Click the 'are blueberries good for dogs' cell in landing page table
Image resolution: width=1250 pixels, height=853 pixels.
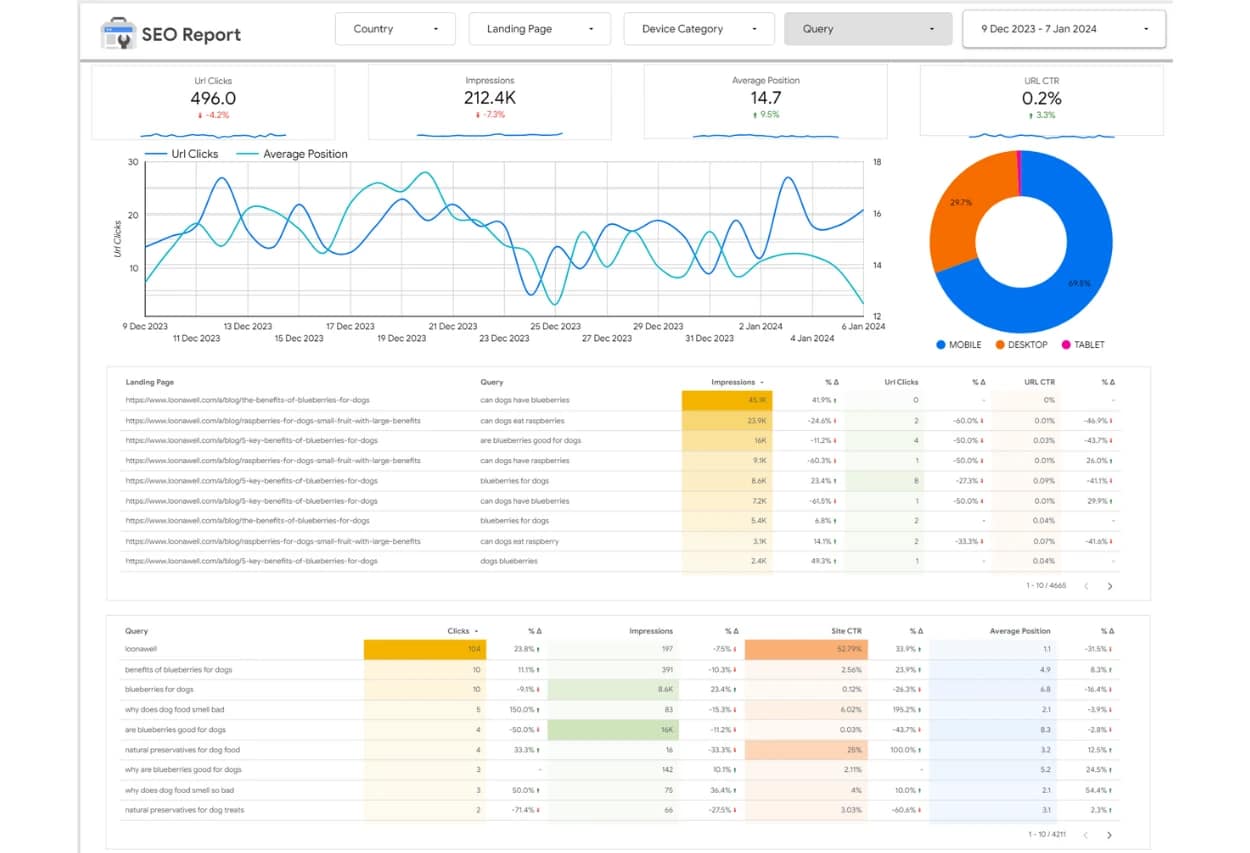pos(530,441)
